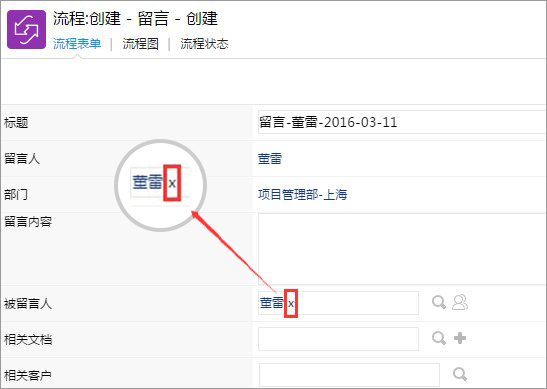Add a 相关文档 with the plus icon
The image size is (547, 389).
[x=460, y=338]
